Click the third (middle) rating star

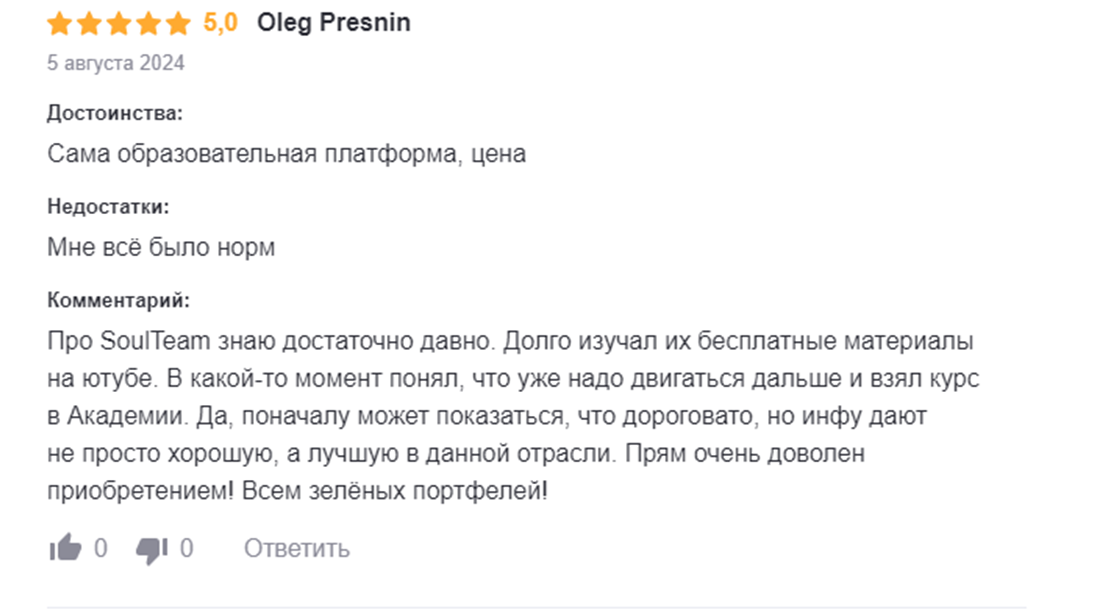tap(119, 24)
